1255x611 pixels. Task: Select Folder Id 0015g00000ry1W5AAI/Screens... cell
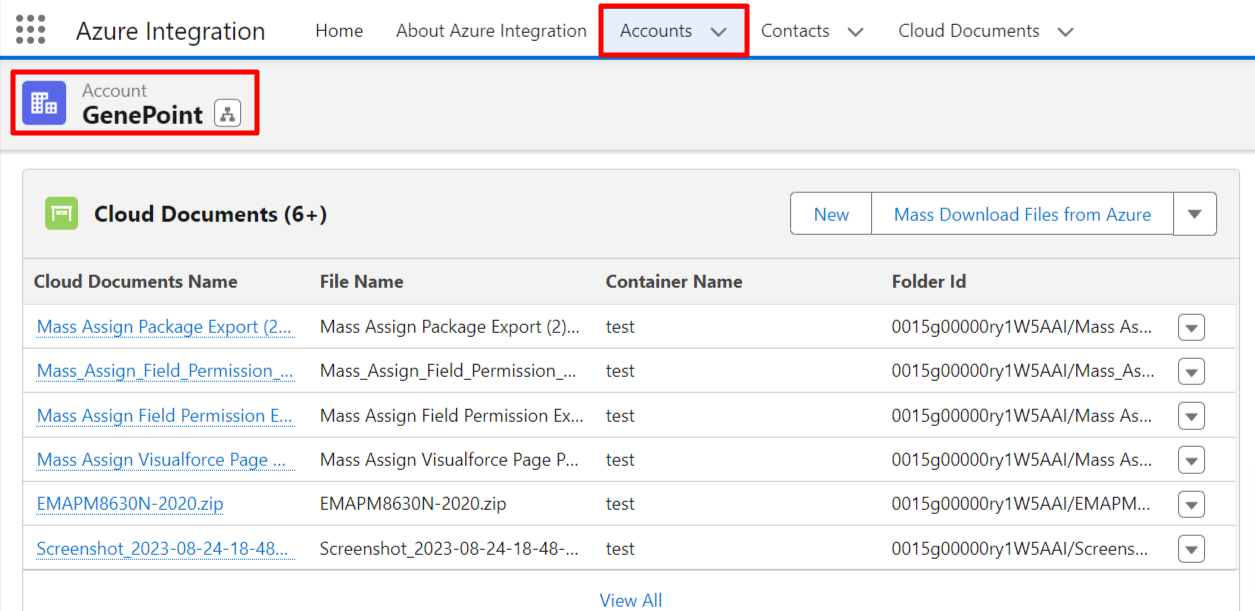click(1020, 548)
